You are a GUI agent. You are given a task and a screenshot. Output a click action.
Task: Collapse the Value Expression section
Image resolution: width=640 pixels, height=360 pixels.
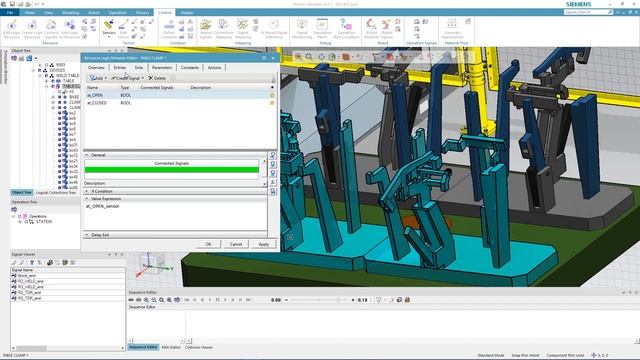[87, 199]
